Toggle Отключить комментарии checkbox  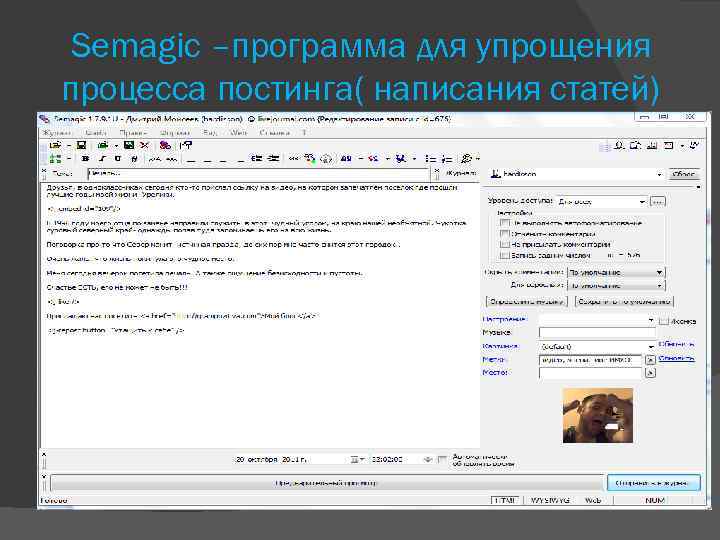tap(505, 234)
